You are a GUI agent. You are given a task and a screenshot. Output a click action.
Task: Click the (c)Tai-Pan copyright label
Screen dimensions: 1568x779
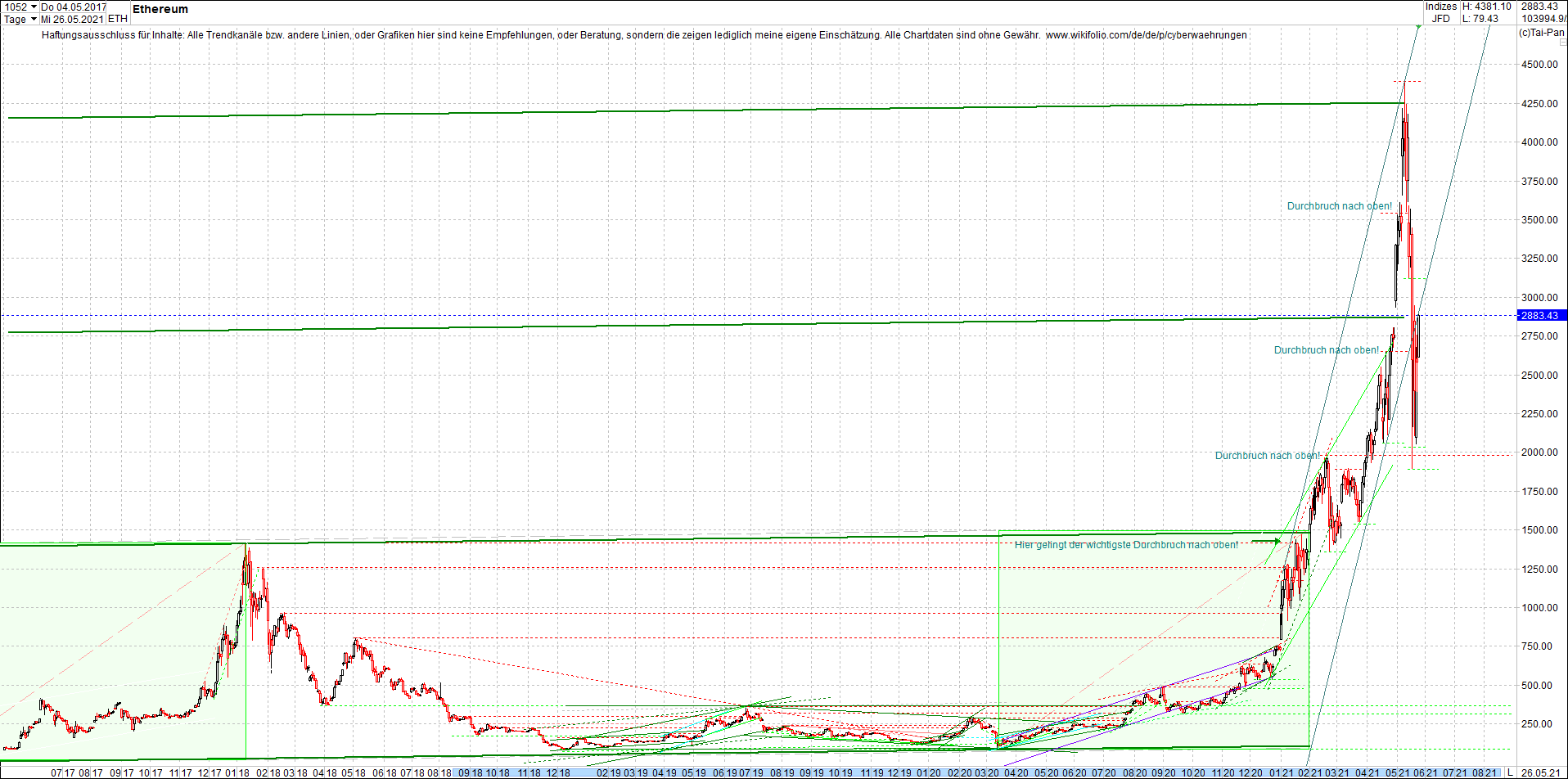click(1542, 33)
